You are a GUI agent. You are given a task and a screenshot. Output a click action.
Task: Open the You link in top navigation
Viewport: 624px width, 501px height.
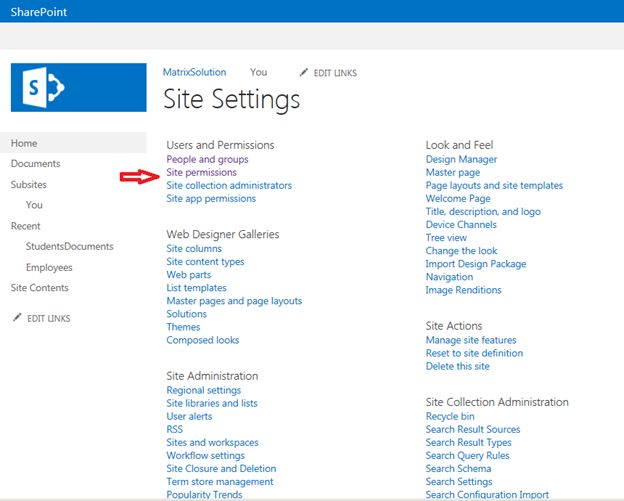[258, 72]
